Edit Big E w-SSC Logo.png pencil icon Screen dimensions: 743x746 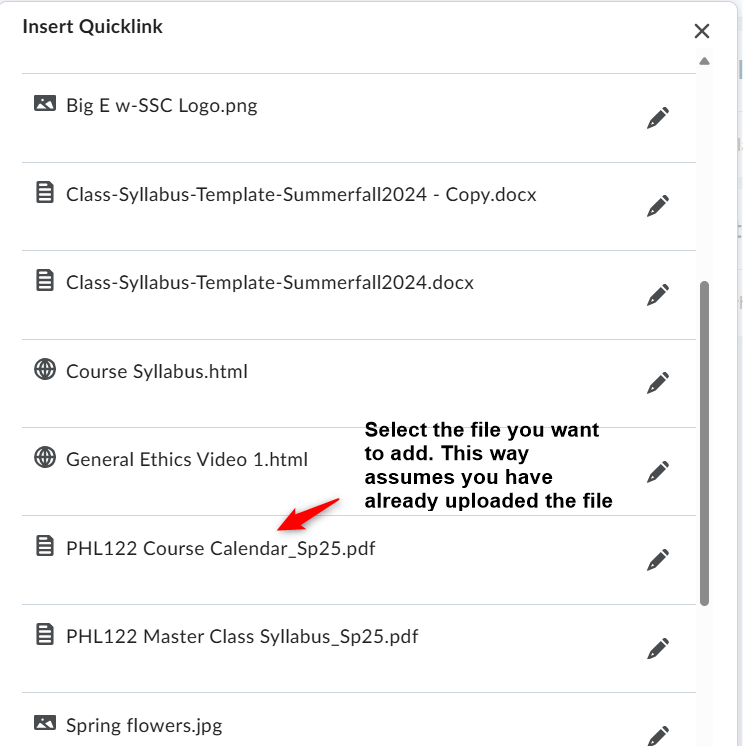tap(658, 118)
